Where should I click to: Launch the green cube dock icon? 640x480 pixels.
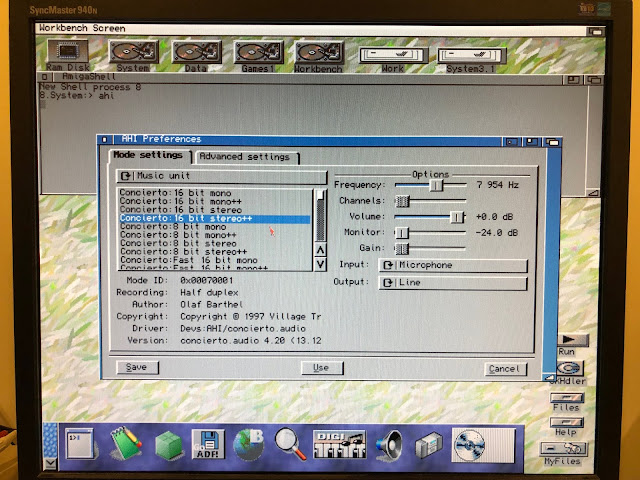coord(169,445)
